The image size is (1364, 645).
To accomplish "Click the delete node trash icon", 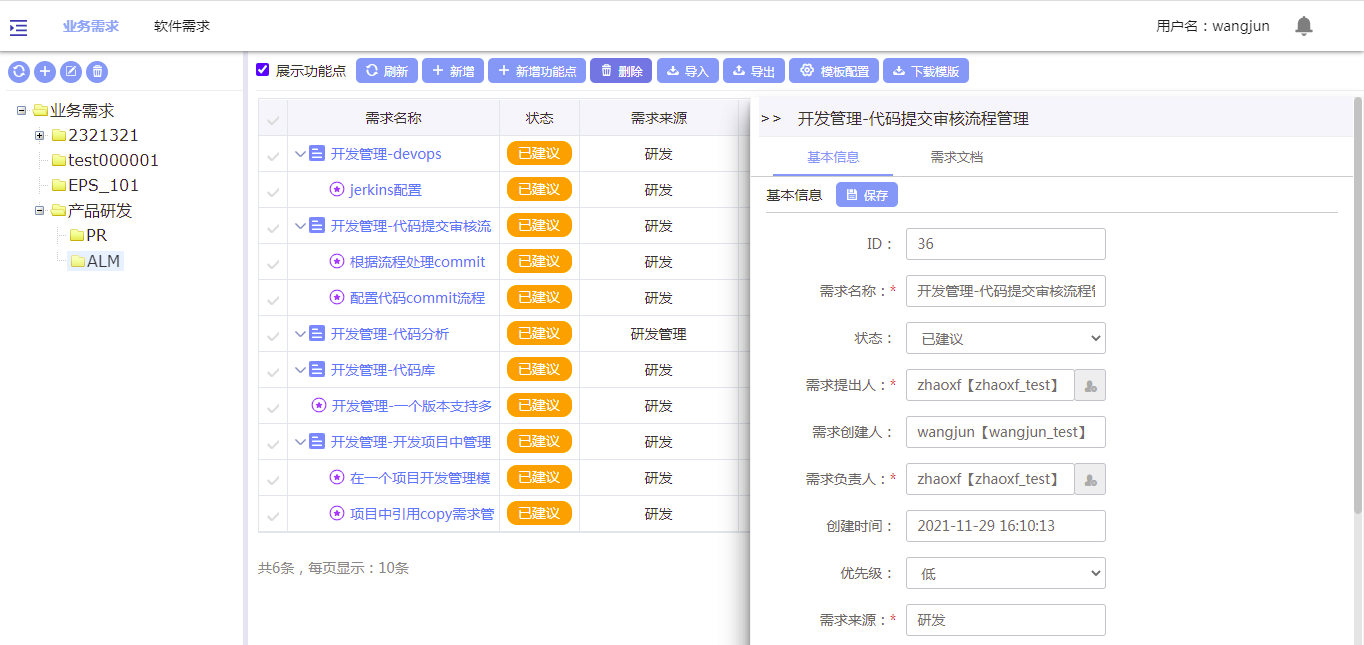I will 97,71.
